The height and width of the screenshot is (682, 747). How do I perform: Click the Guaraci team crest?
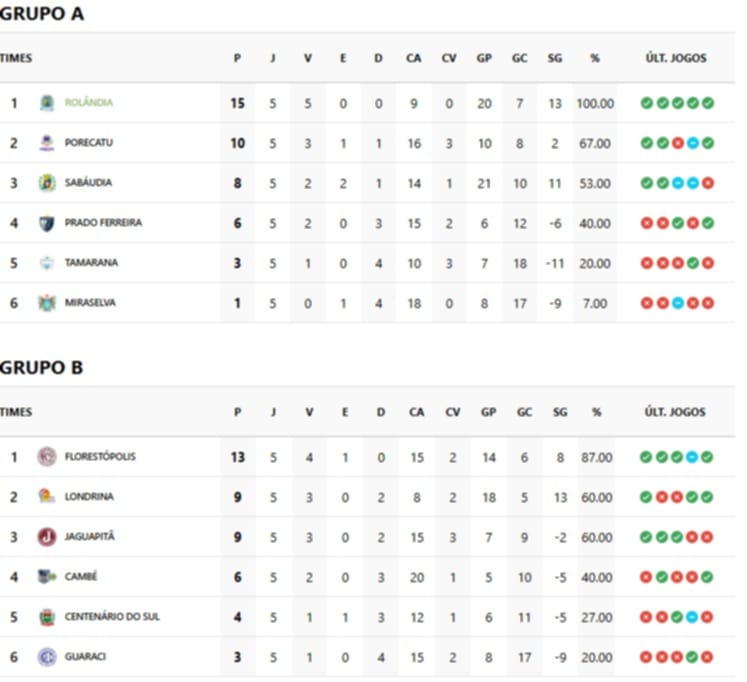[47, 657]
